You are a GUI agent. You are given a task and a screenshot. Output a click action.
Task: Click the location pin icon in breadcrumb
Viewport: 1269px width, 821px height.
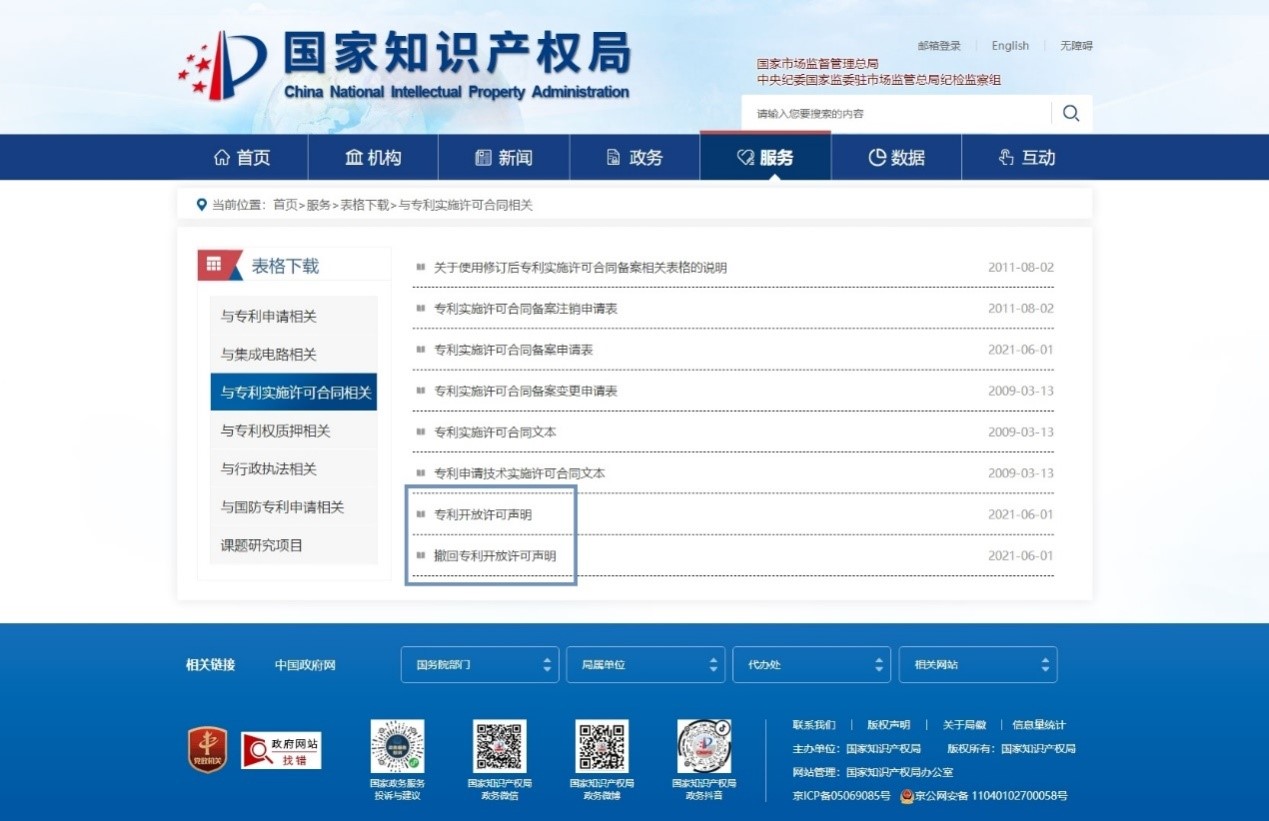[202, 205]
